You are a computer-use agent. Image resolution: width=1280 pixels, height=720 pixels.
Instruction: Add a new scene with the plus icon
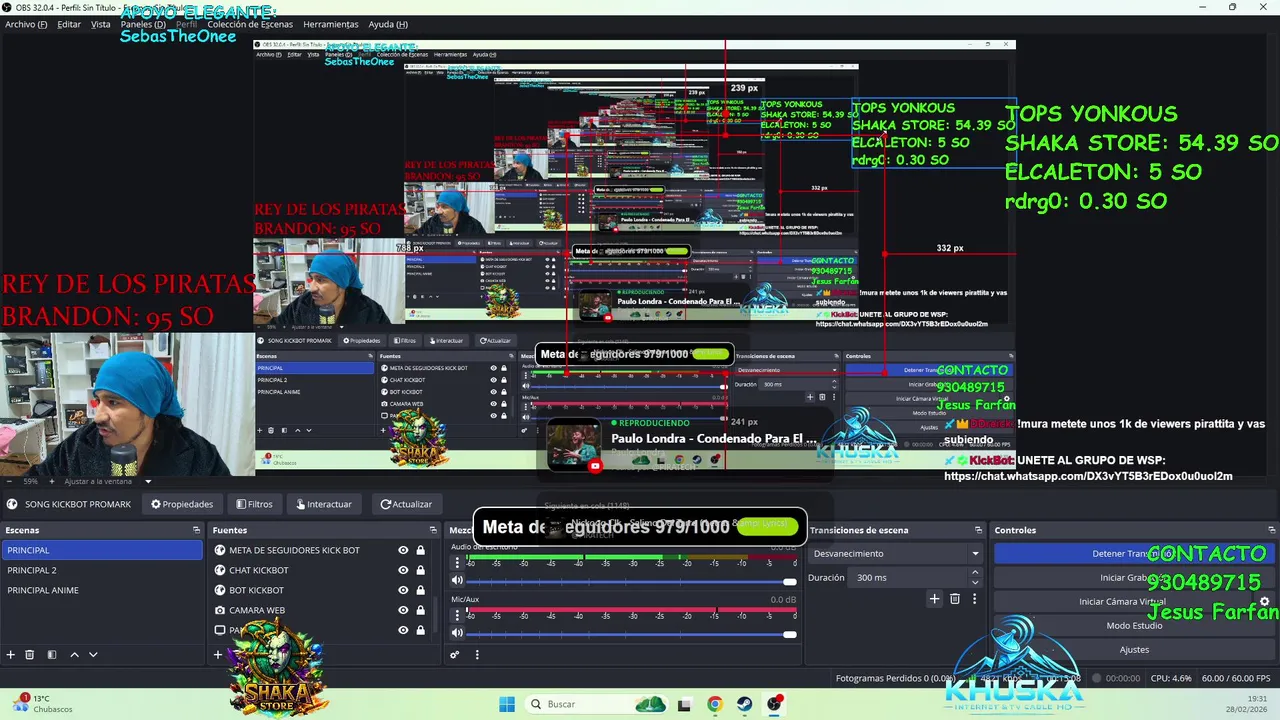pyautogui.click(x=11, y=655)
